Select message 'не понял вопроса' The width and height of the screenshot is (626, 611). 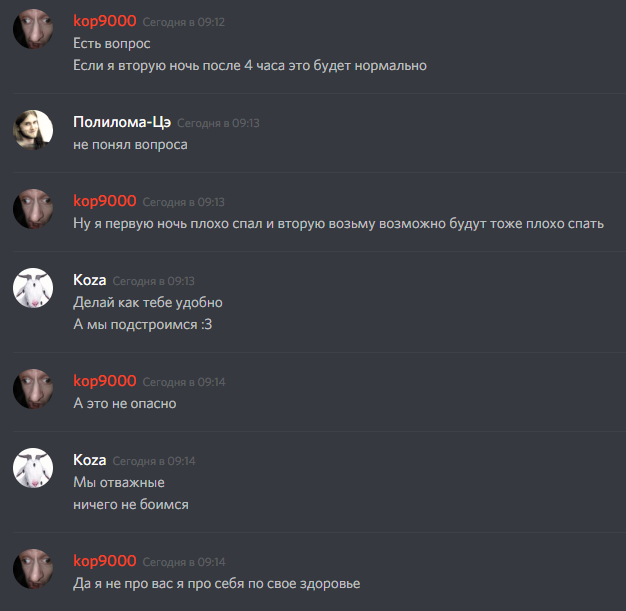coord(130,145)
